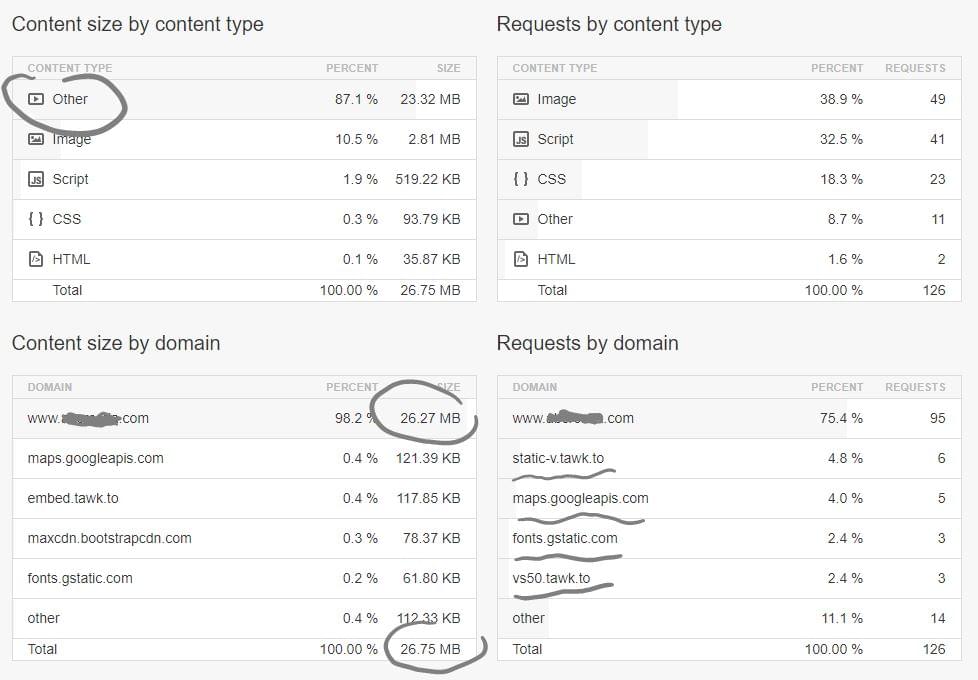The height and width of the screenshot is (680, 978).
Task: Sort requests by content type by REQUESTS header
Action: coord(914,68)
